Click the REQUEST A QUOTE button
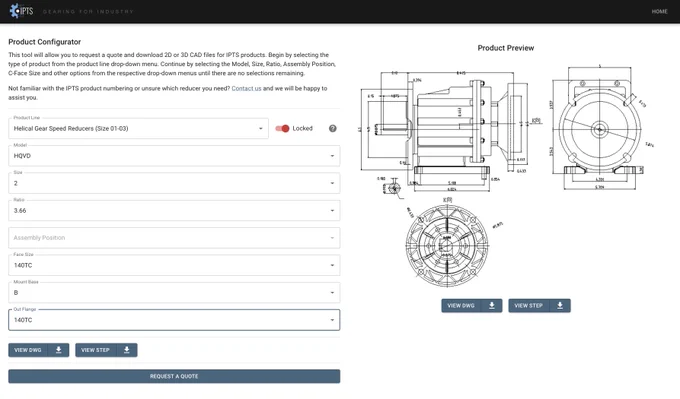This screenshot has height=399, width=680. point(174,376)
